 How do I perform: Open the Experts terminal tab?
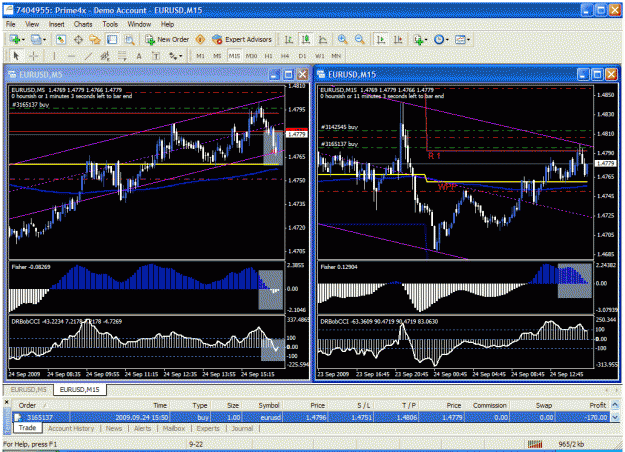pos(208,428)
